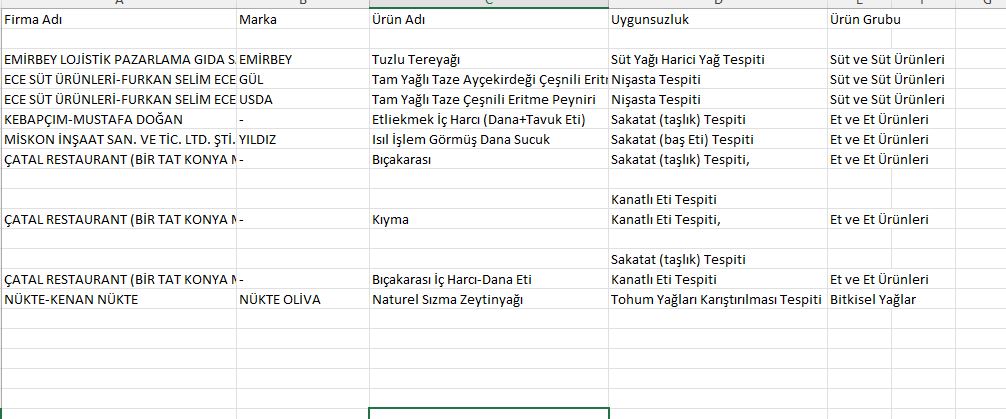Click the 'EMİRBEY' brand cell
Screen dimensions: 1006x419
(x=303, y=60)
